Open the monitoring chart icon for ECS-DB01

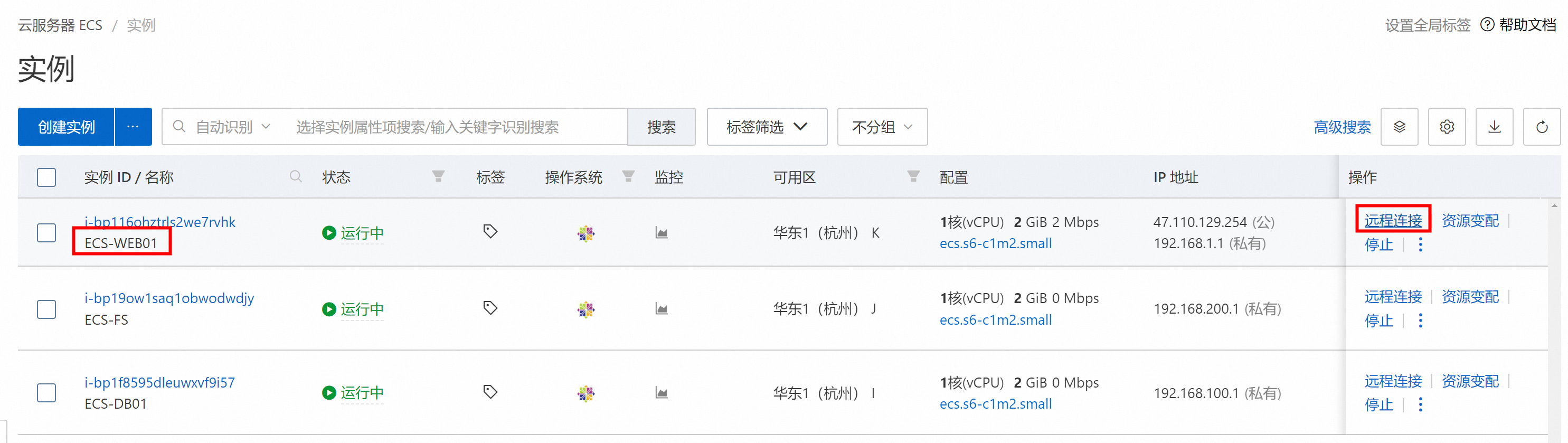pos(662,393)
